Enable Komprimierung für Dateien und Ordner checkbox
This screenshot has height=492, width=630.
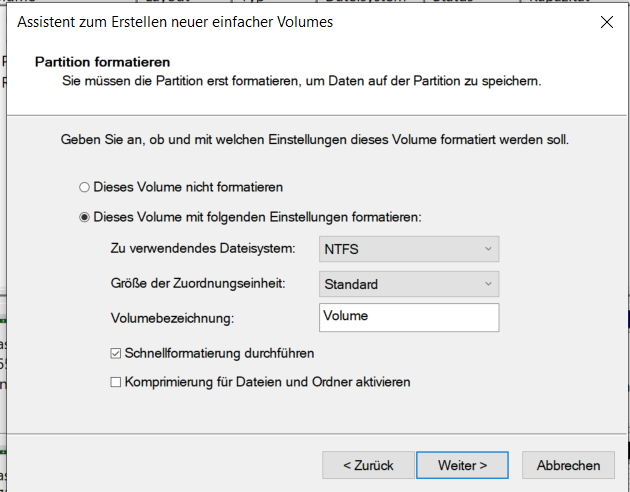[x=116, y=382]
